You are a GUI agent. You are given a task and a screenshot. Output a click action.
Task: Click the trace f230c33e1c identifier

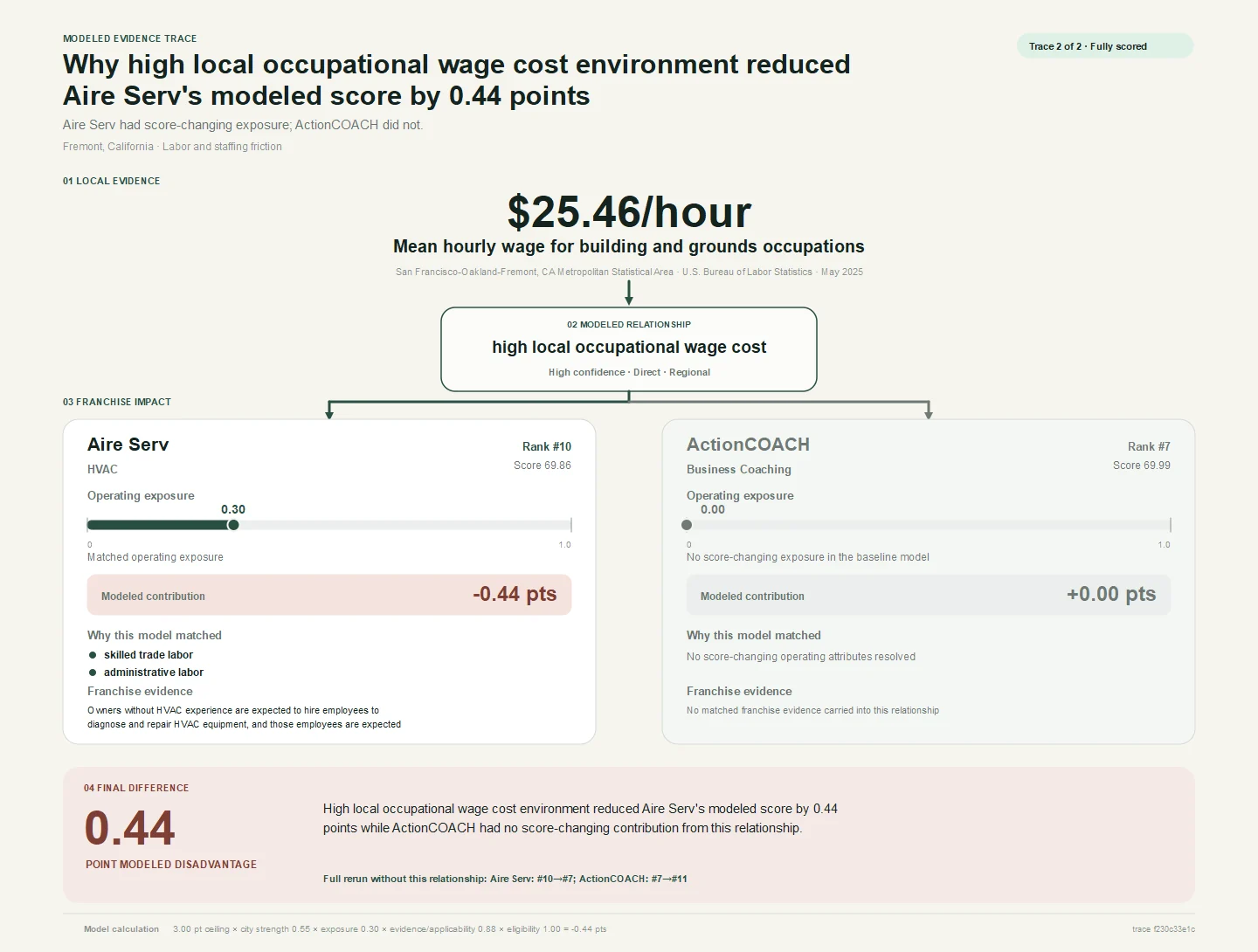pos(1164,929)
